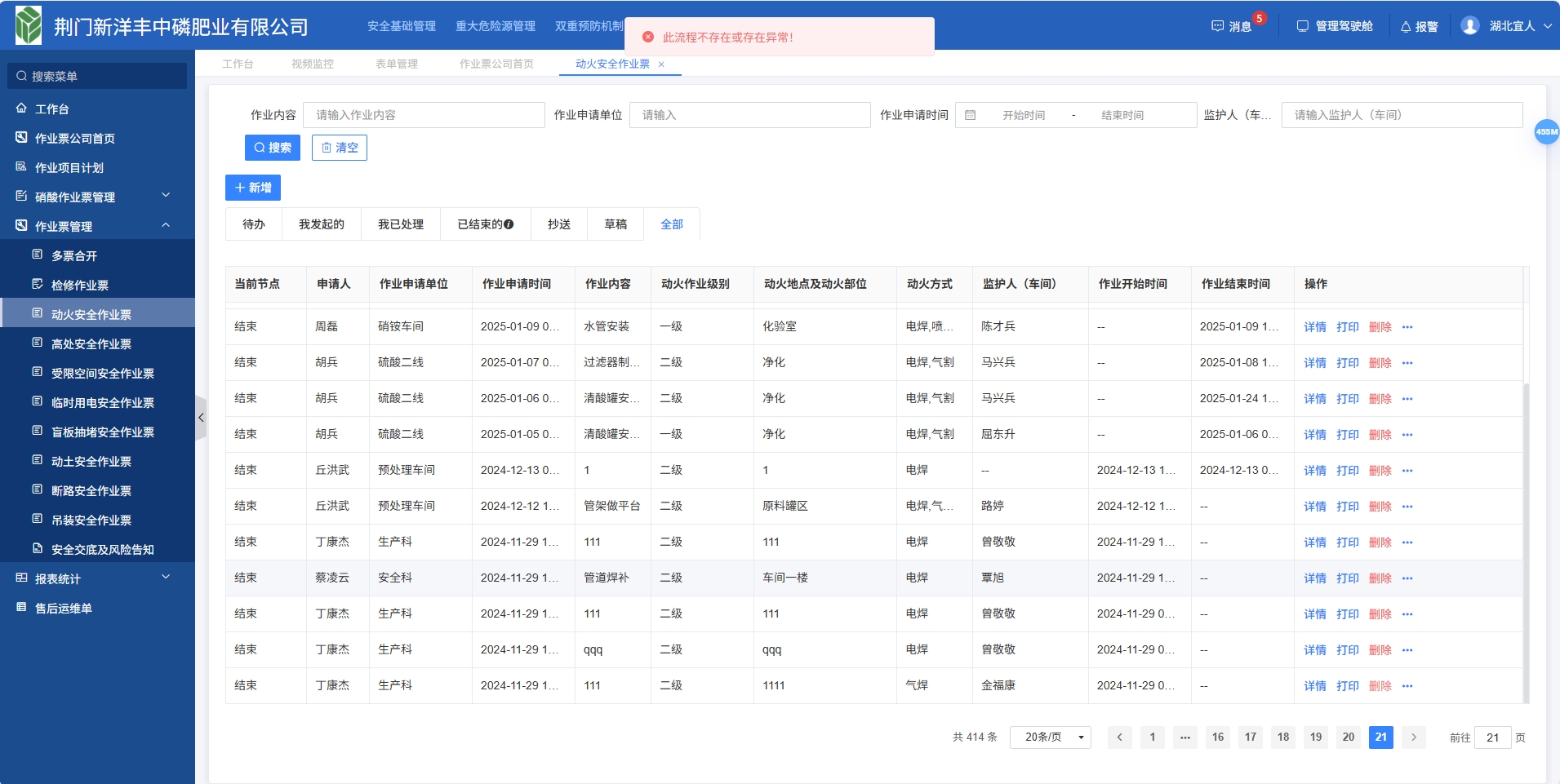Viewport: 1560px width, 784px height.
Task: Open 20条/页 page size dropdown
Action: tap(1051, 737)
